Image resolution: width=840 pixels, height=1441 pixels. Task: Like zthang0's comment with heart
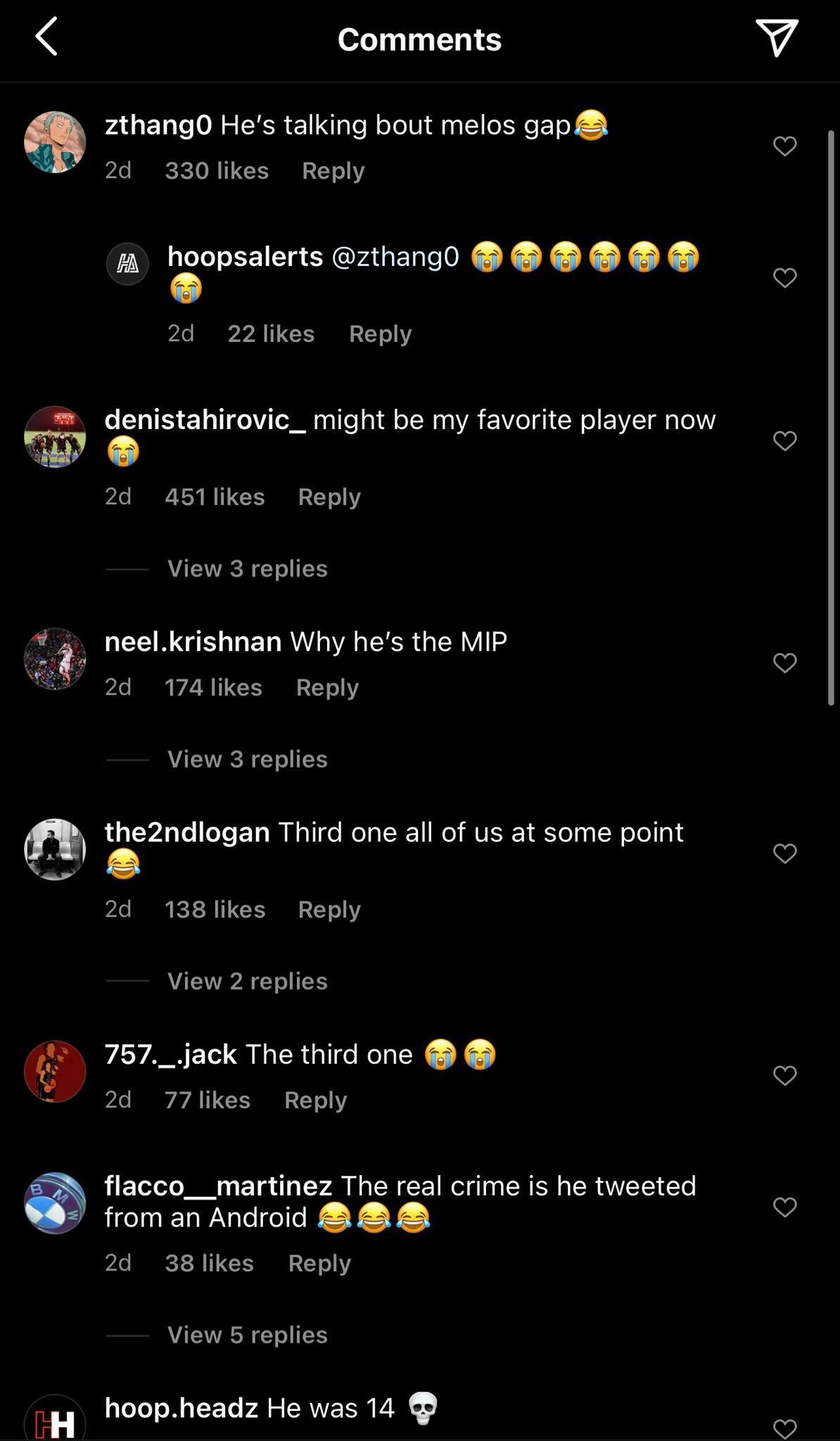pos(784,146)
